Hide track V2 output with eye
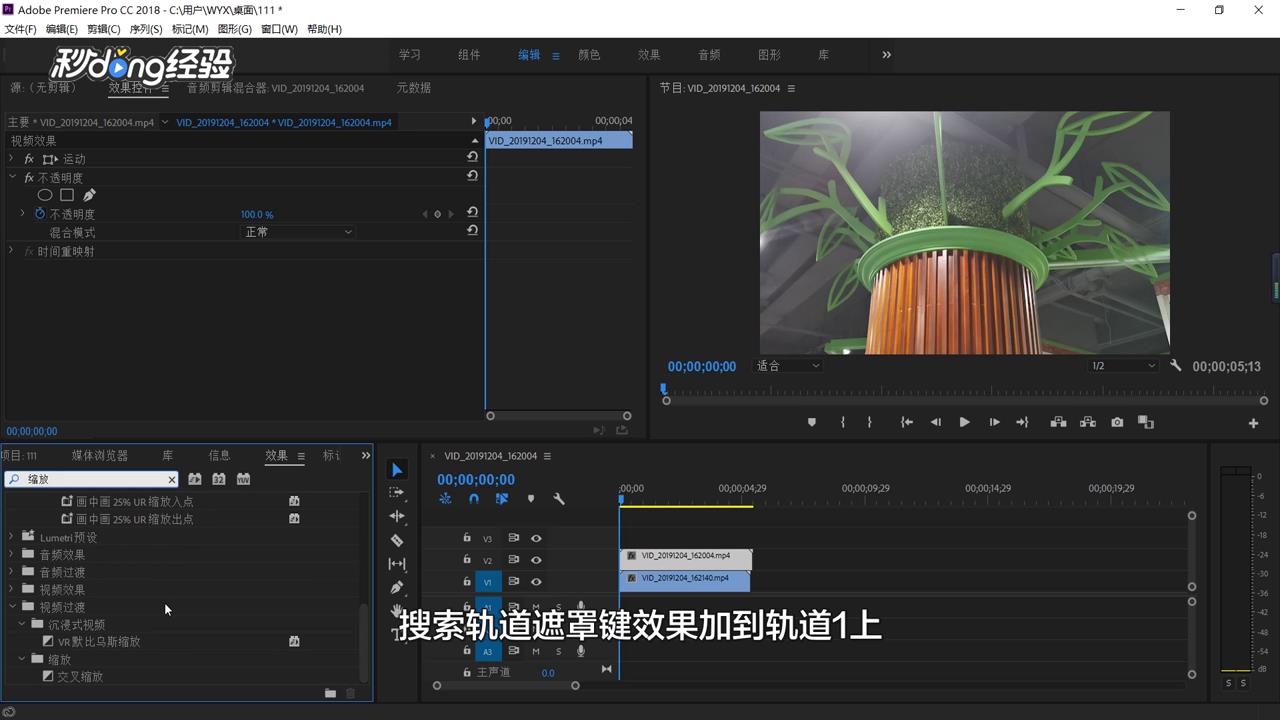The width and height of the screenshot is (1280, 720). pyautogui.click(x=536, y=560)
